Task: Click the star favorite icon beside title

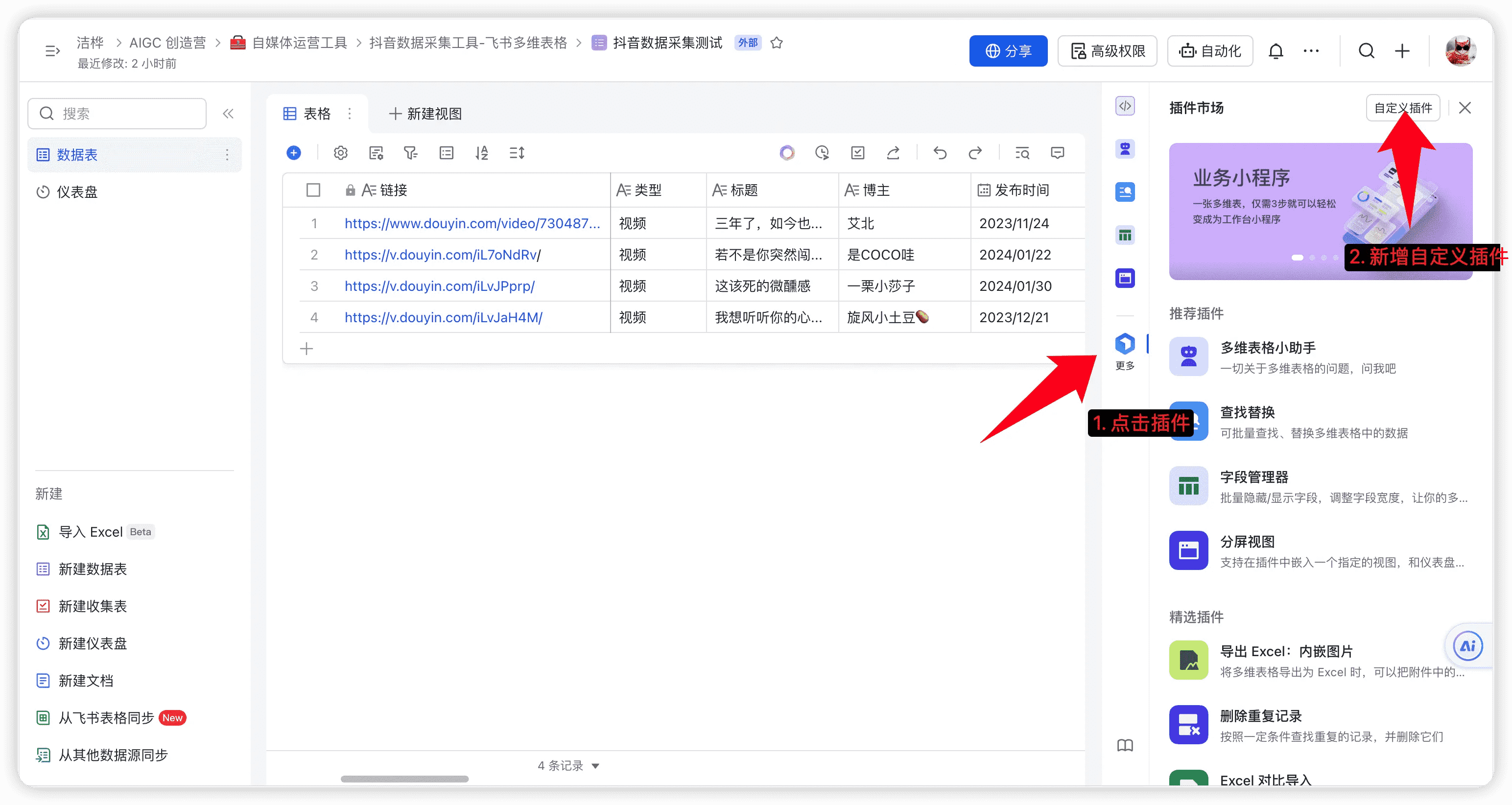Action: (x=777, y=43)
